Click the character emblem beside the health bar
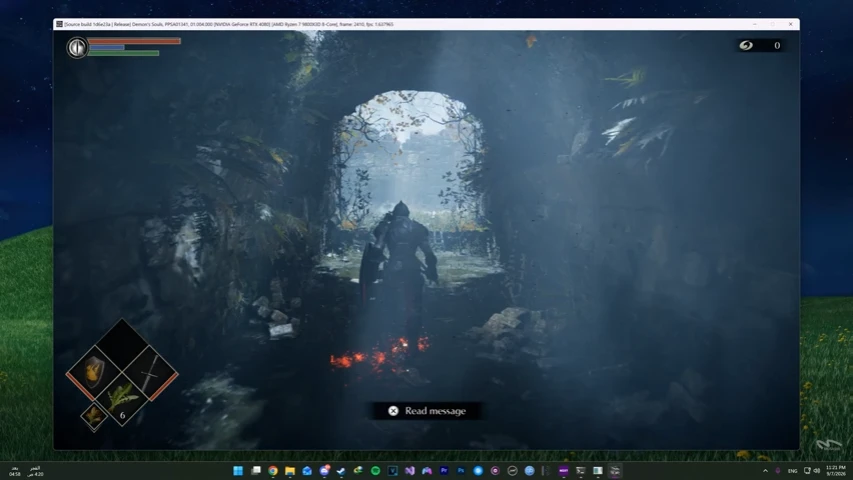The width and height of the screenshot is (853, 480). point(77,47)
